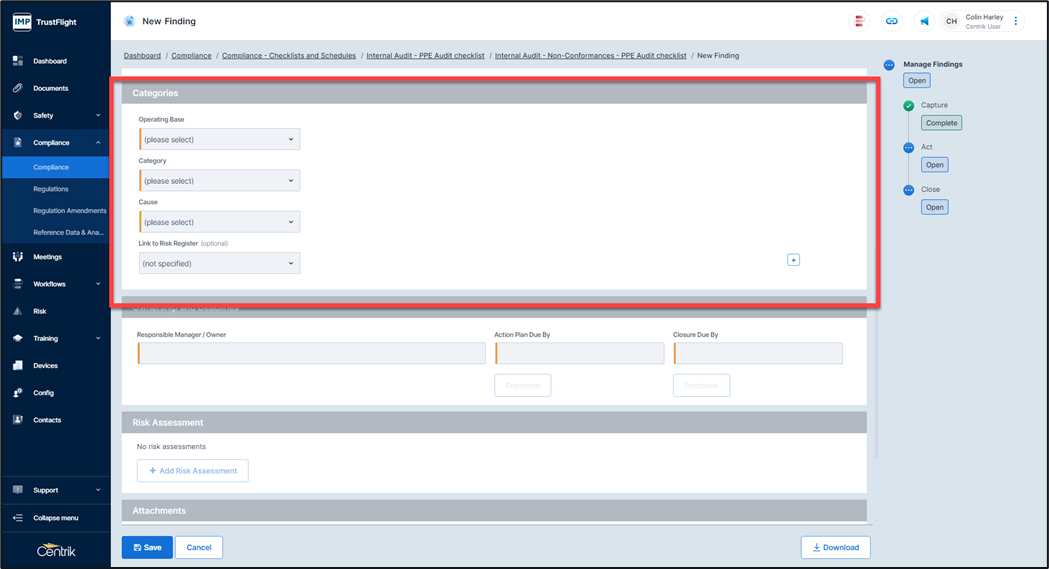Click the red stacked-lines header icon

tap(859, 21)
